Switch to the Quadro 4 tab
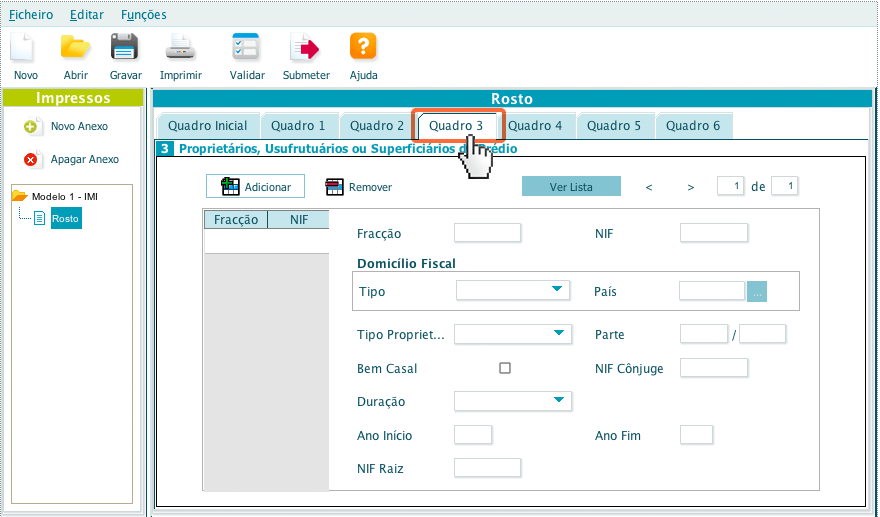This screenshot has width=880, height=517. 534,126
